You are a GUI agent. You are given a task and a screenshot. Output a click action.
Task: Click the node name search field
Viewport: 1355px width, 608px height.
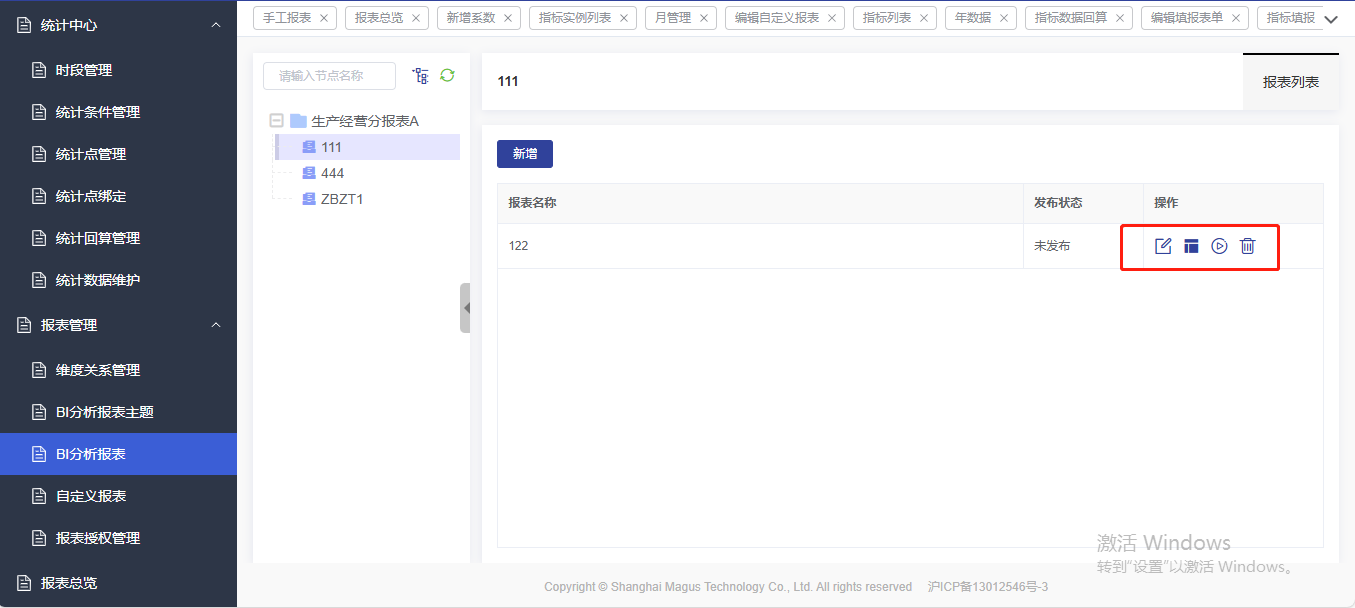point(329,76)
